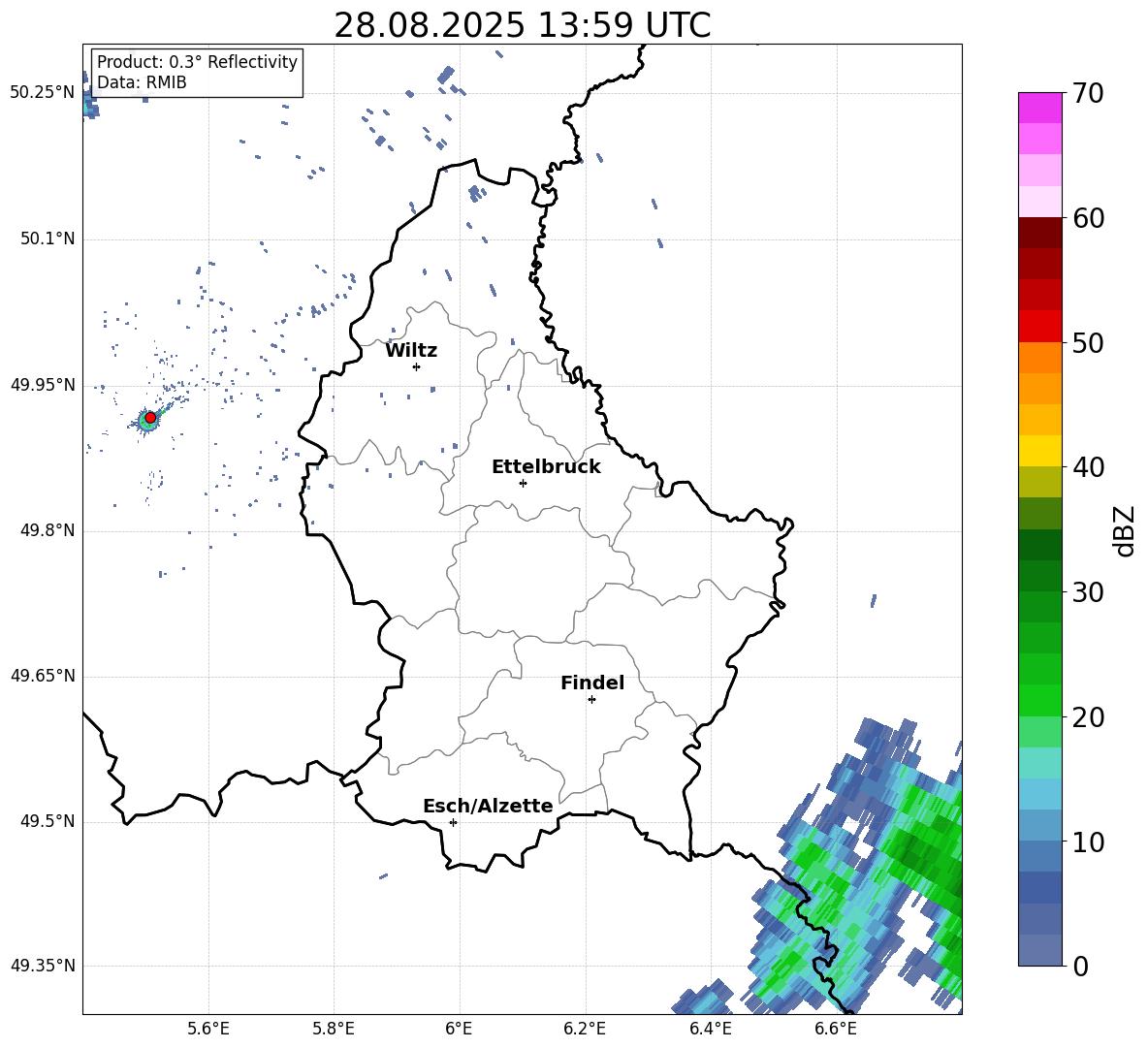Click the 49.8°N latitude label
The width and height of the screenshot is (1148, 1048).
point(48,530)
